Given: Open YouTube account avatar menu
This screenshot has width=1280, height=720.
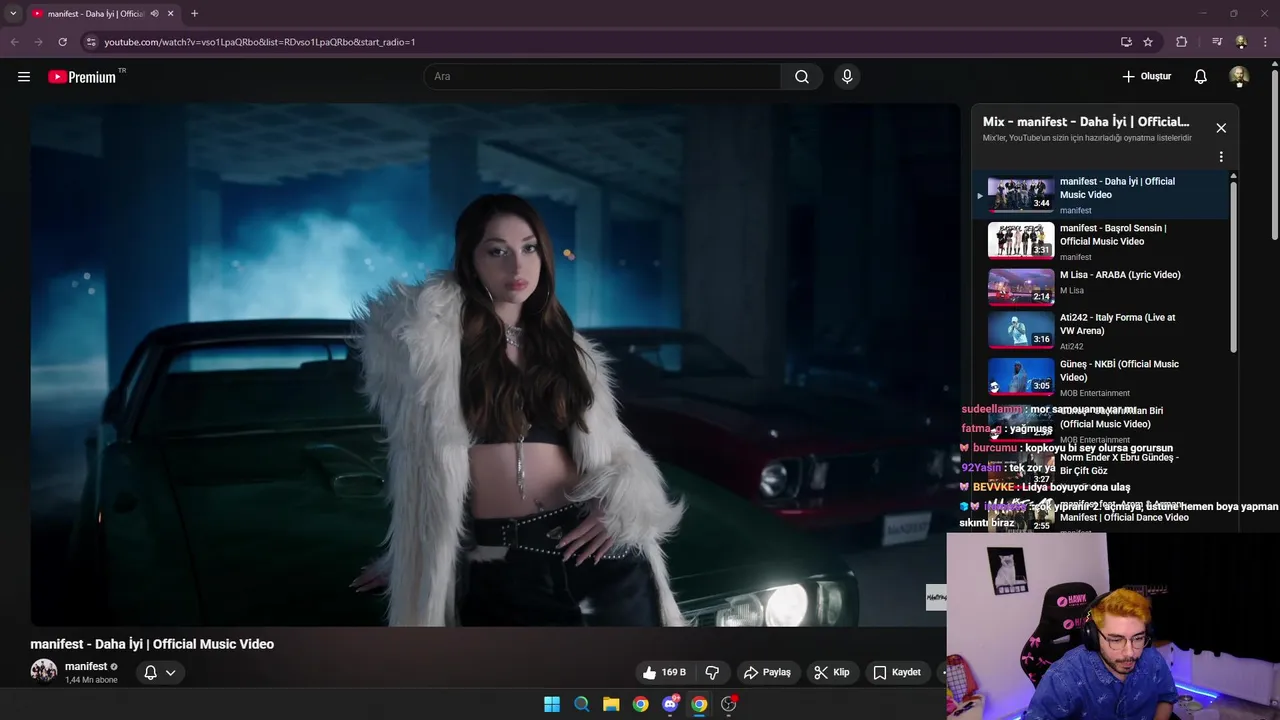Looking at the screenshot, I should click(1239, 77).
